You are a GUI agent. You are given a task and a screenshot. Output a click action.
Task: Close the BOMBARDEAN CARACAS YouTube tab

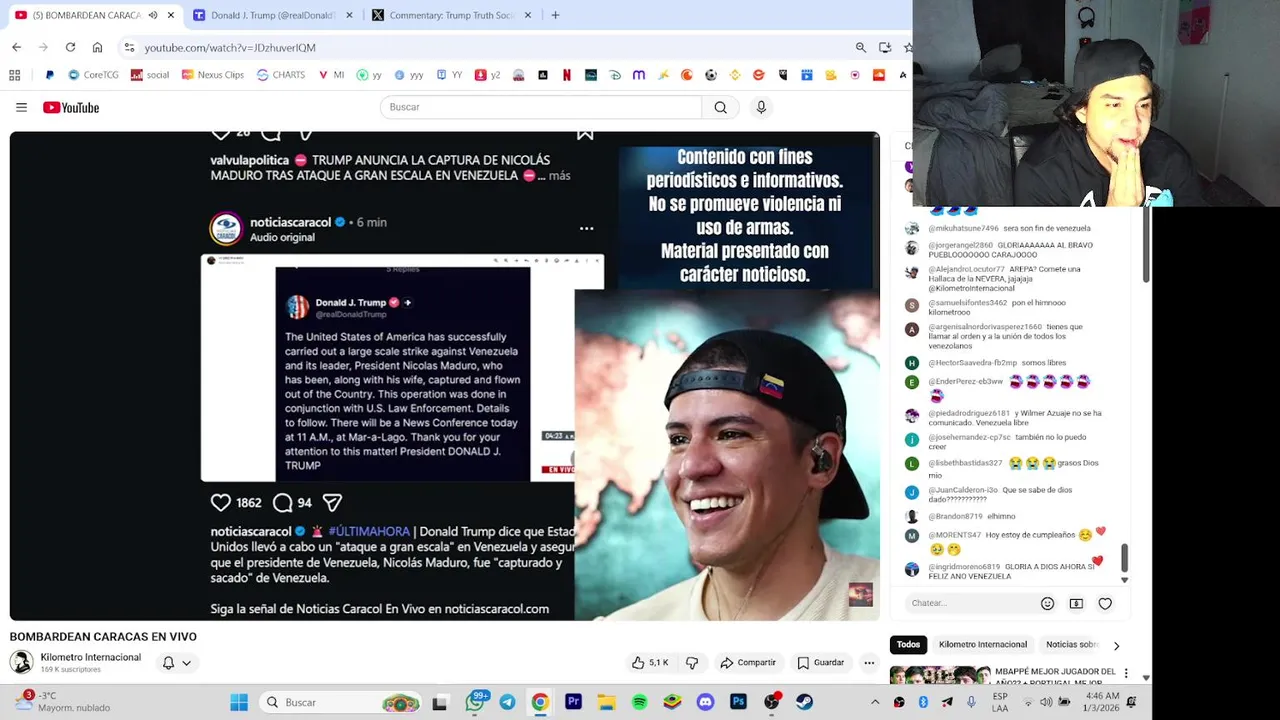click(171, 15)
